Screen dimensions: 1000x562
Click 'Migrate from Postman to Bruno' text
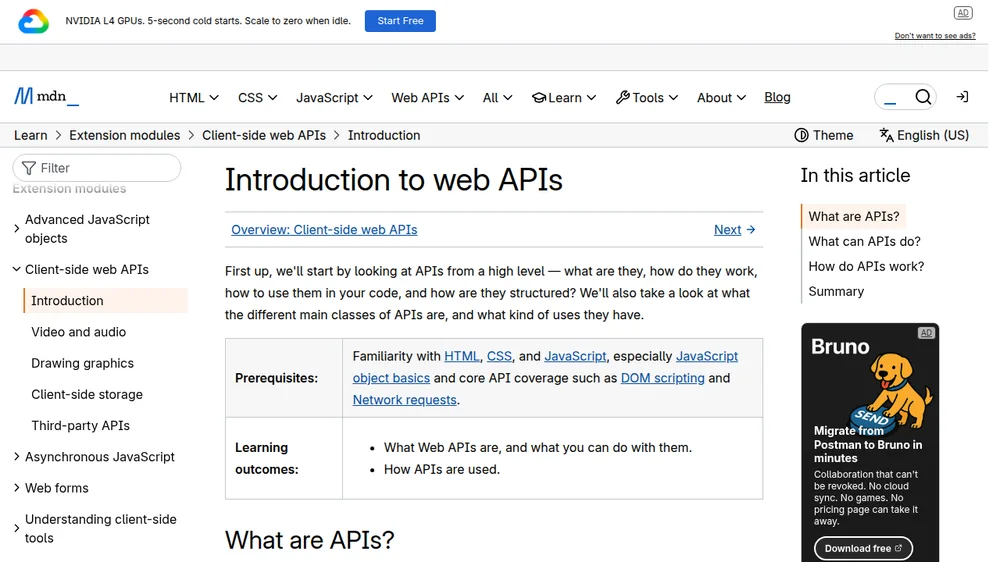point(867,444)
